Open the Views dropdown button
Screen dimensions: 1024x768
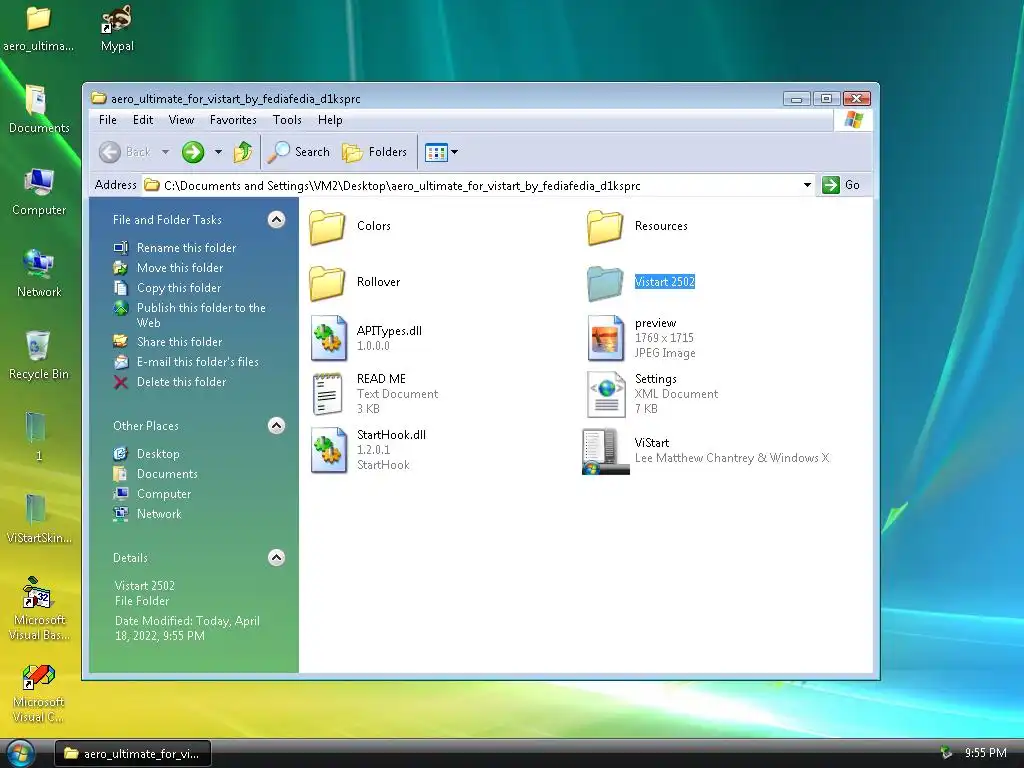tap(441, 152)
